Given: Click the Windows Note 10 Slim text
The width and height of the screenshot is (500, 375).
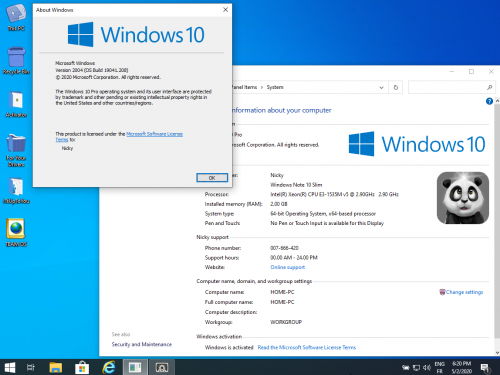Looking at the screenshot, I should tap(296, 185).
